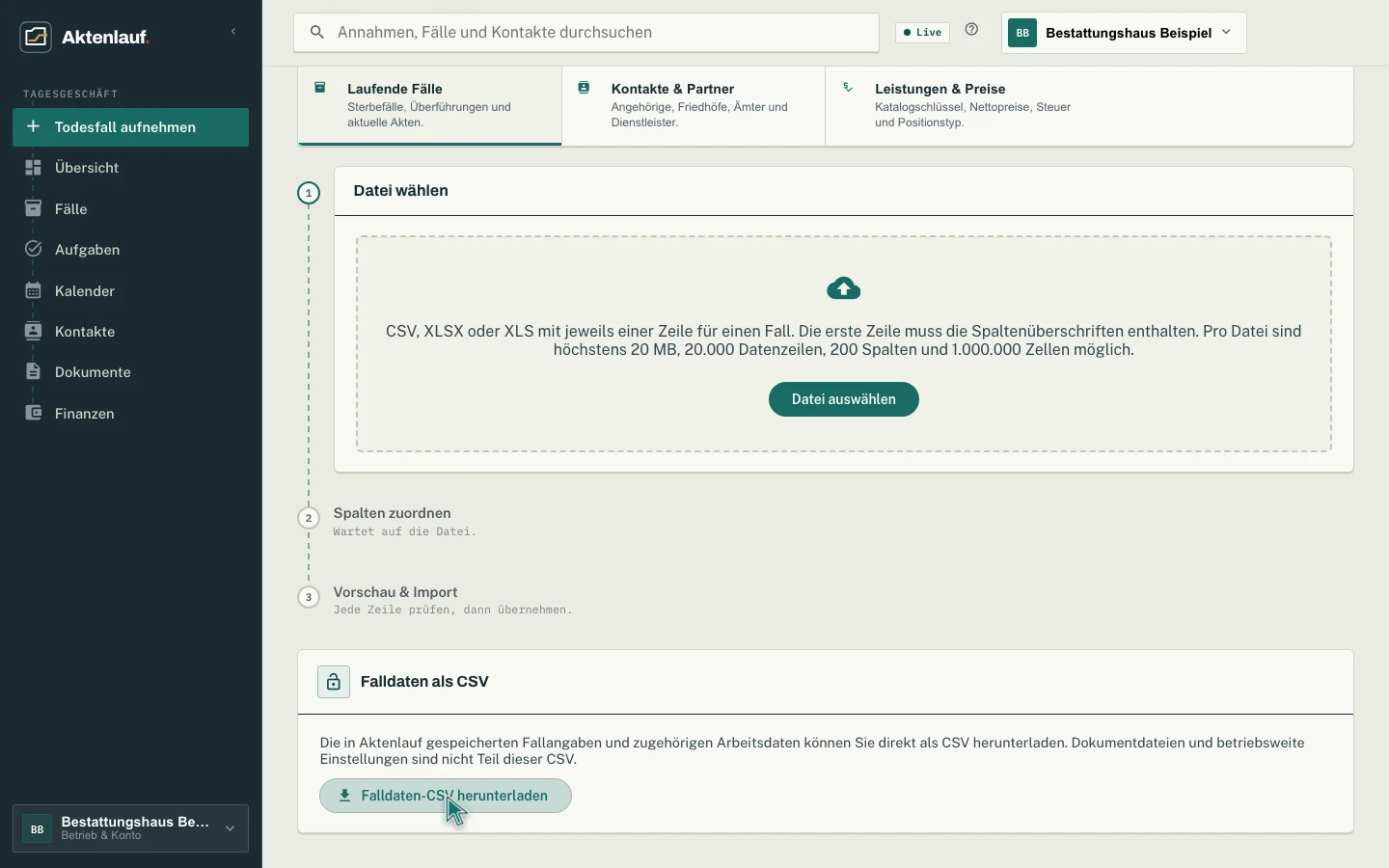Click the Kalender calendar icon
The image size is (1389, 868).
point(34,290)
